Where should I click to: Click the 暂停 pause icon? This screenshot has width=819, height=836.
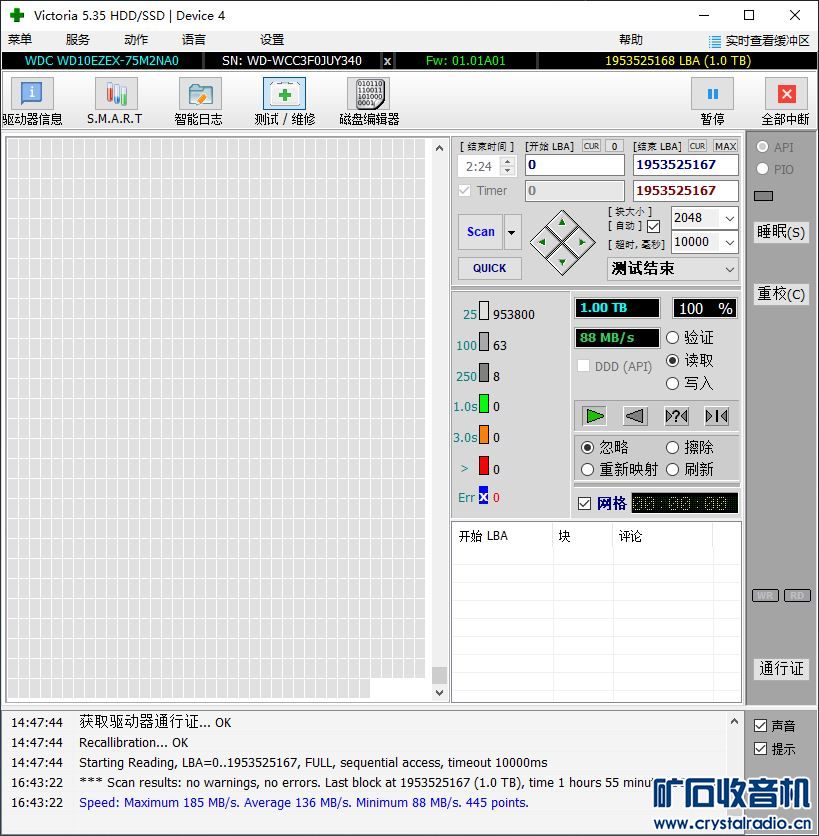coord(712,95)
